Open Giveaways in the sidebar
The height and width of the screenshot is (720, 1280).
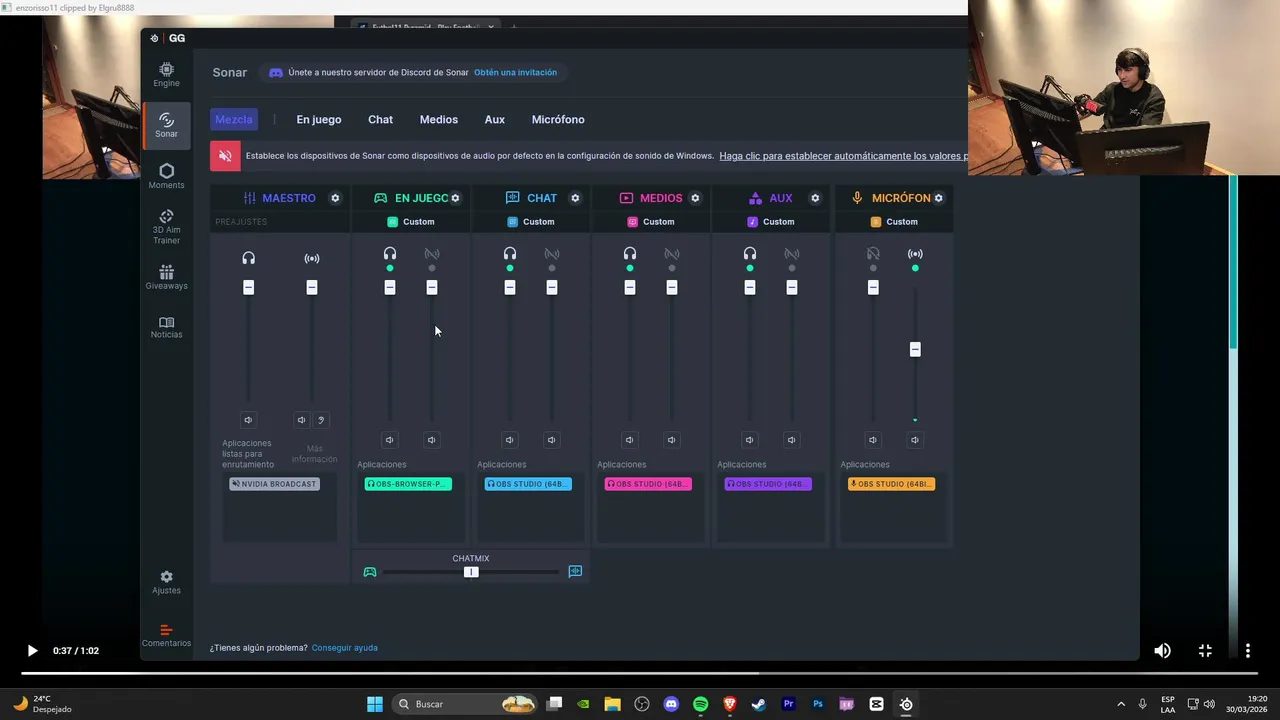(166, 277)
